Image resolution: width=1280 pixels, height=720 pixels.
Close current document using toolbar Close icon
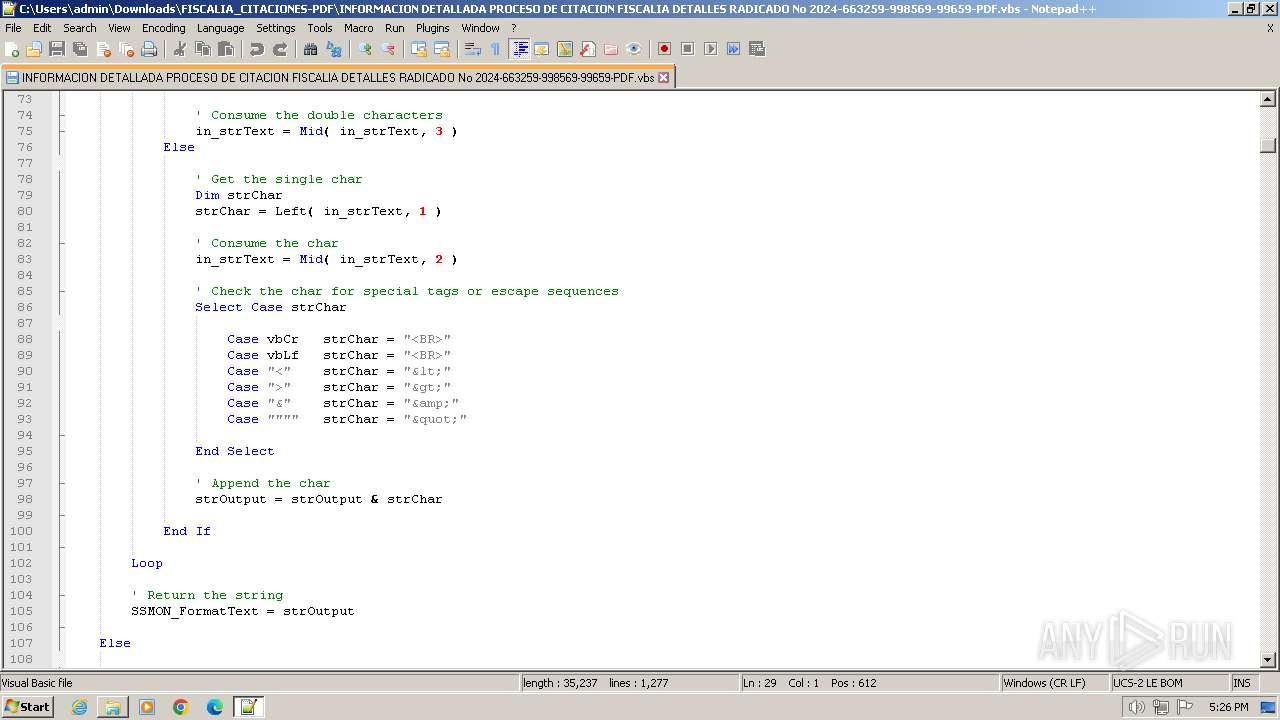tap(103, 49)
